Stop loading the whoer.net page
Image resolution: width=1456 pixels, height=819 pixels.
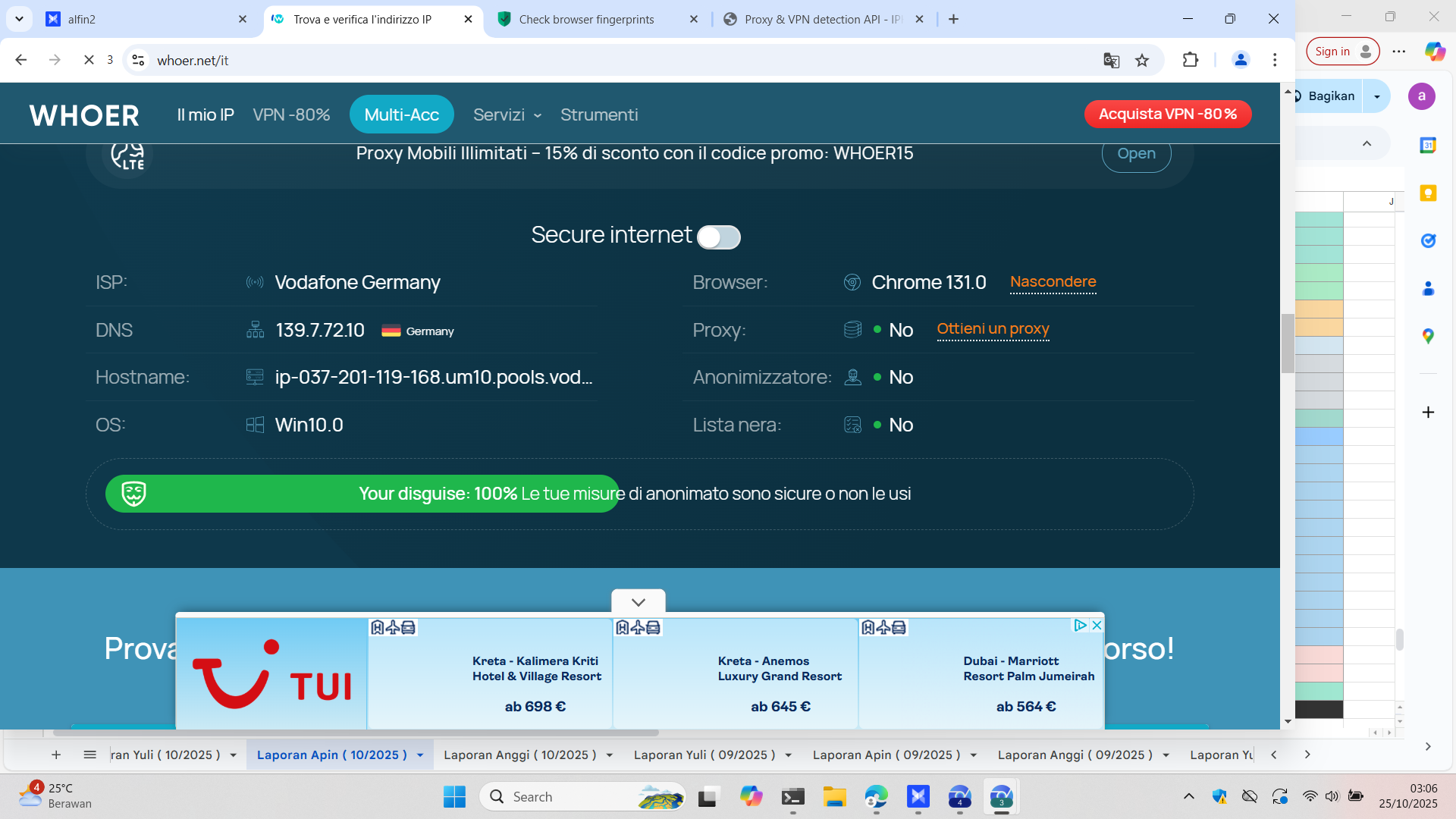[x=89, y=60]
